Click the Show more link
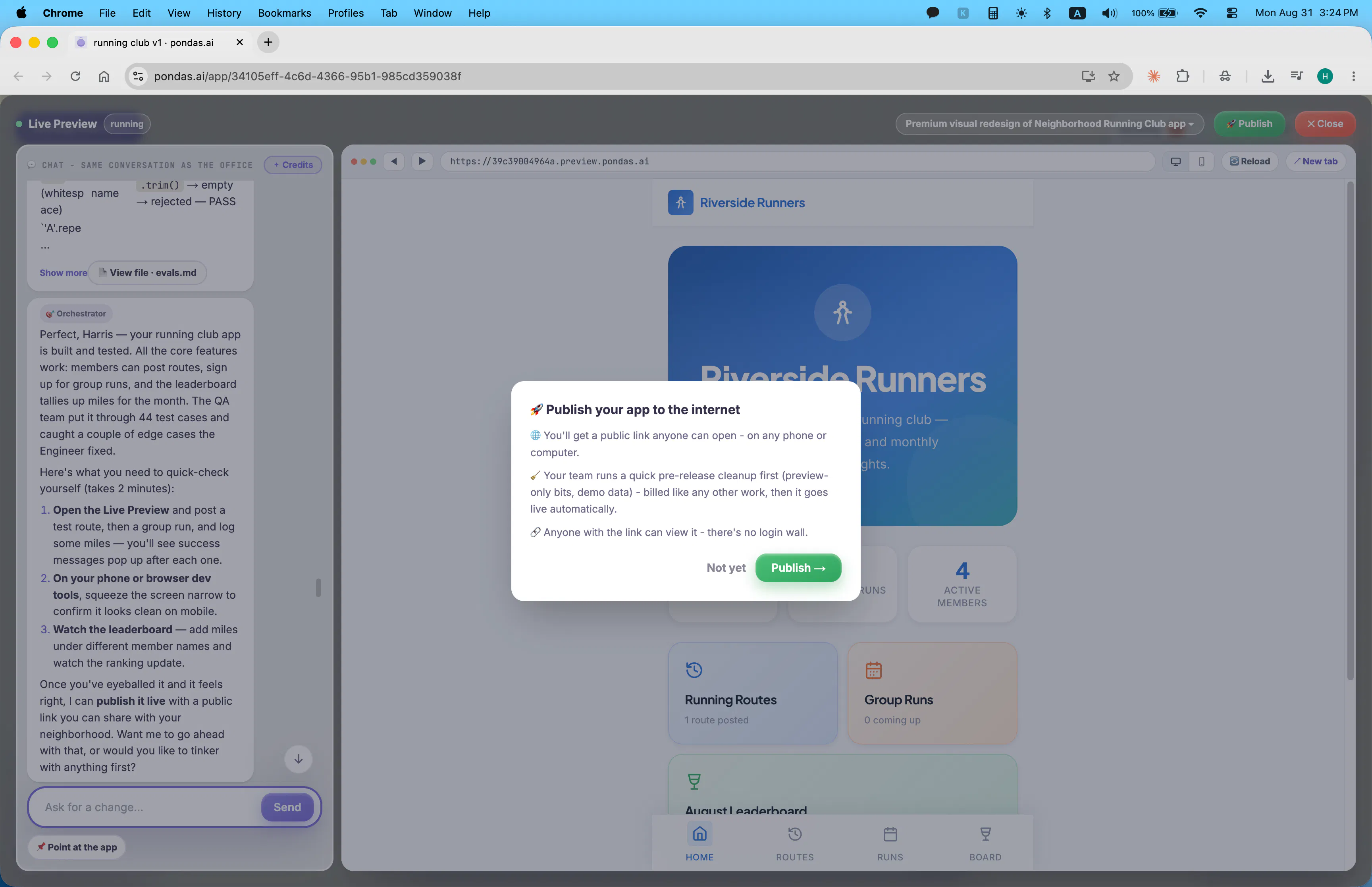 [x=64, y=272]
